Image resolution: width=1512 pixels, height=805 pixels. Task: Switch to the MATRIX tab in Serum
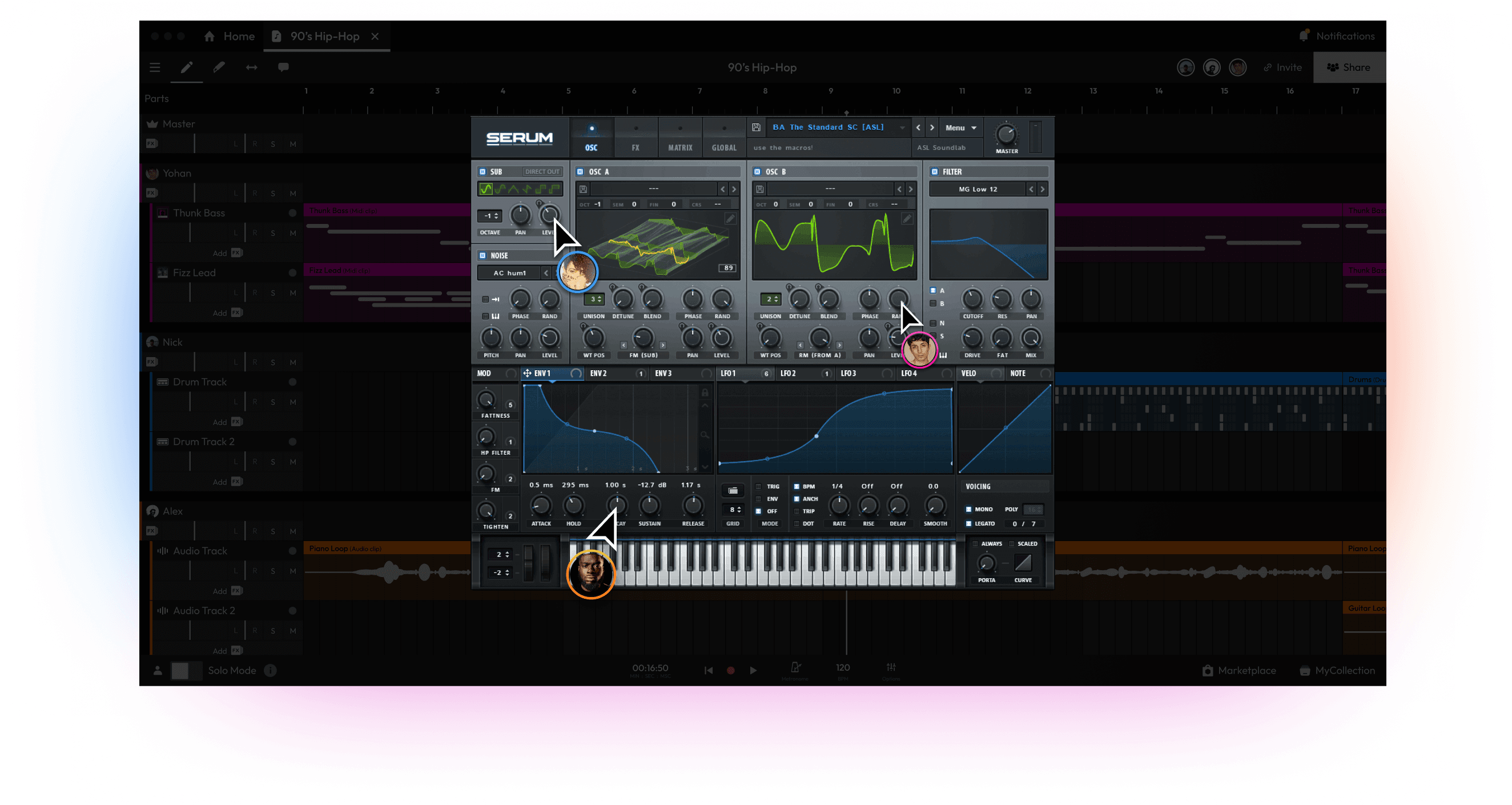(x=679, y=147)
